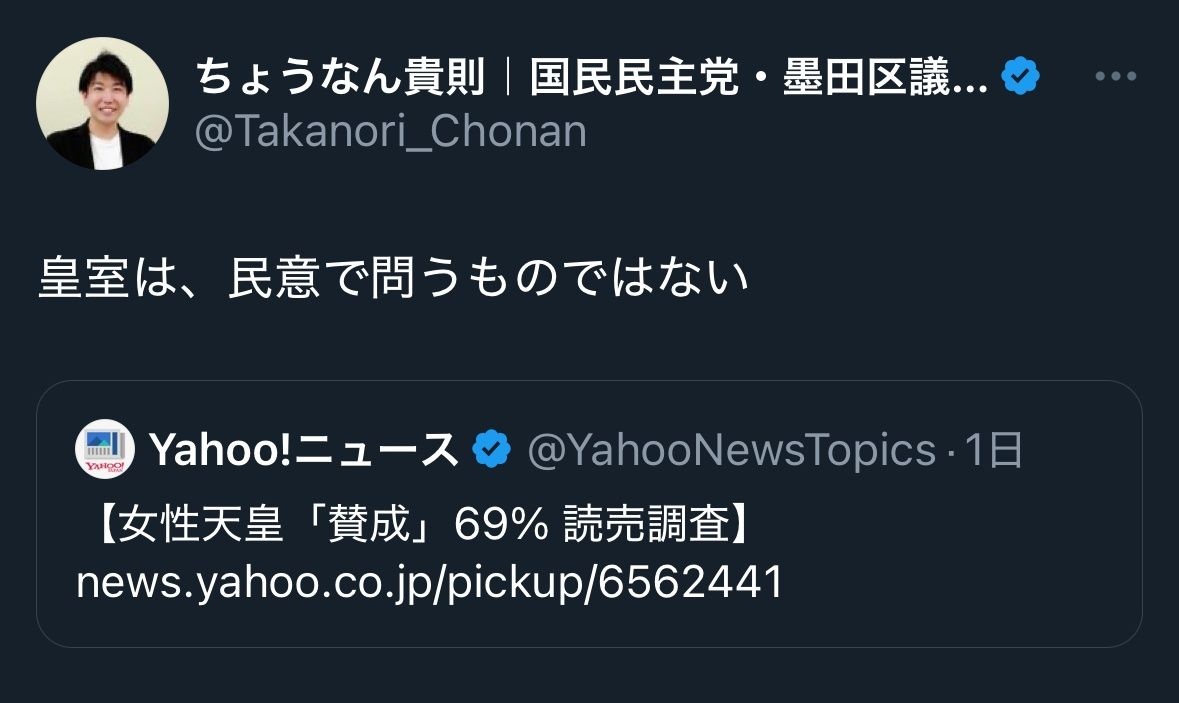This screenshot has height=703, width=1179.
Task: Open the Yahoo!ニュース account name
Action: pos(303,450)
